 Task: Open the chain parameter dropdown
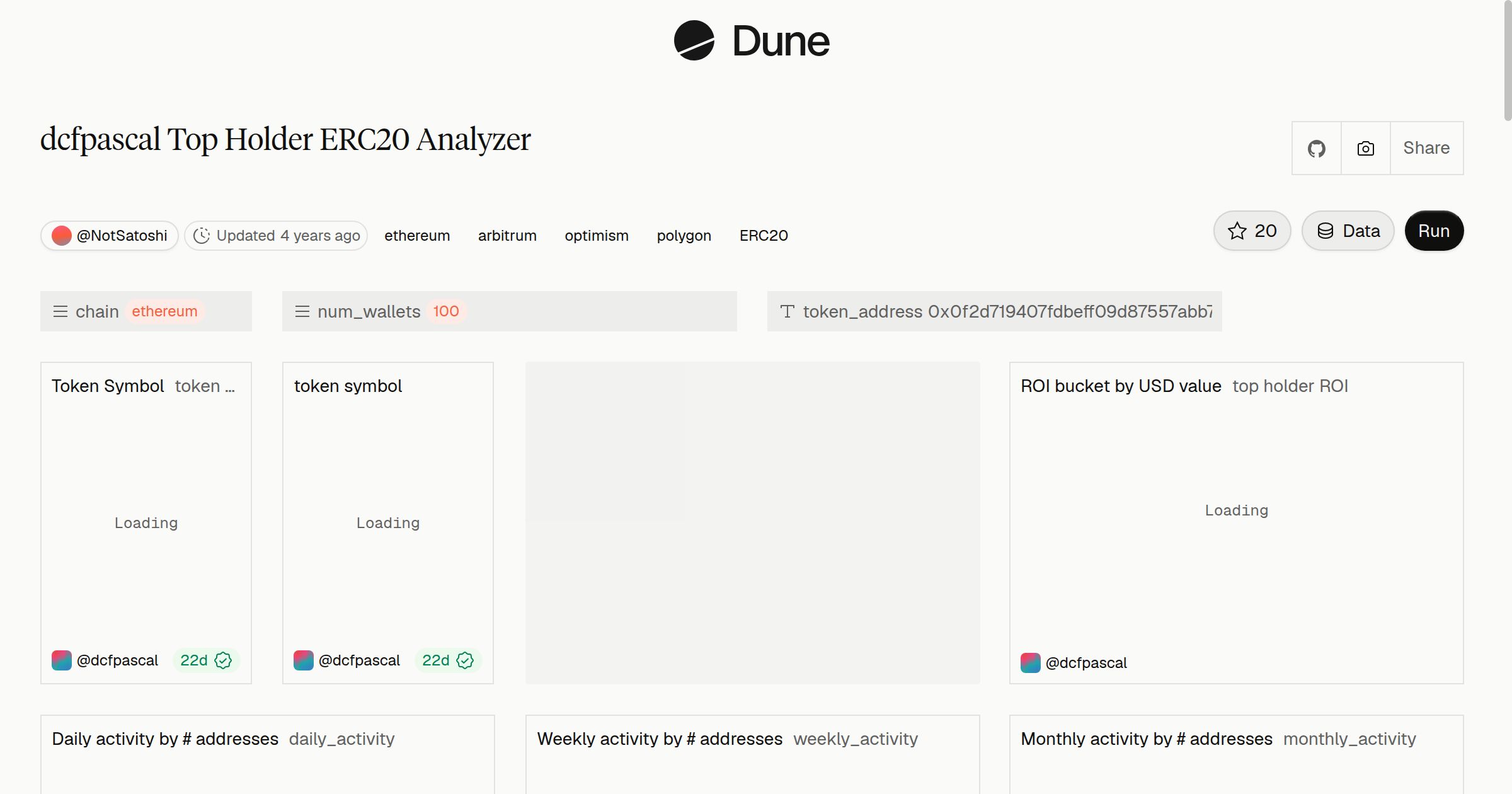146,311
